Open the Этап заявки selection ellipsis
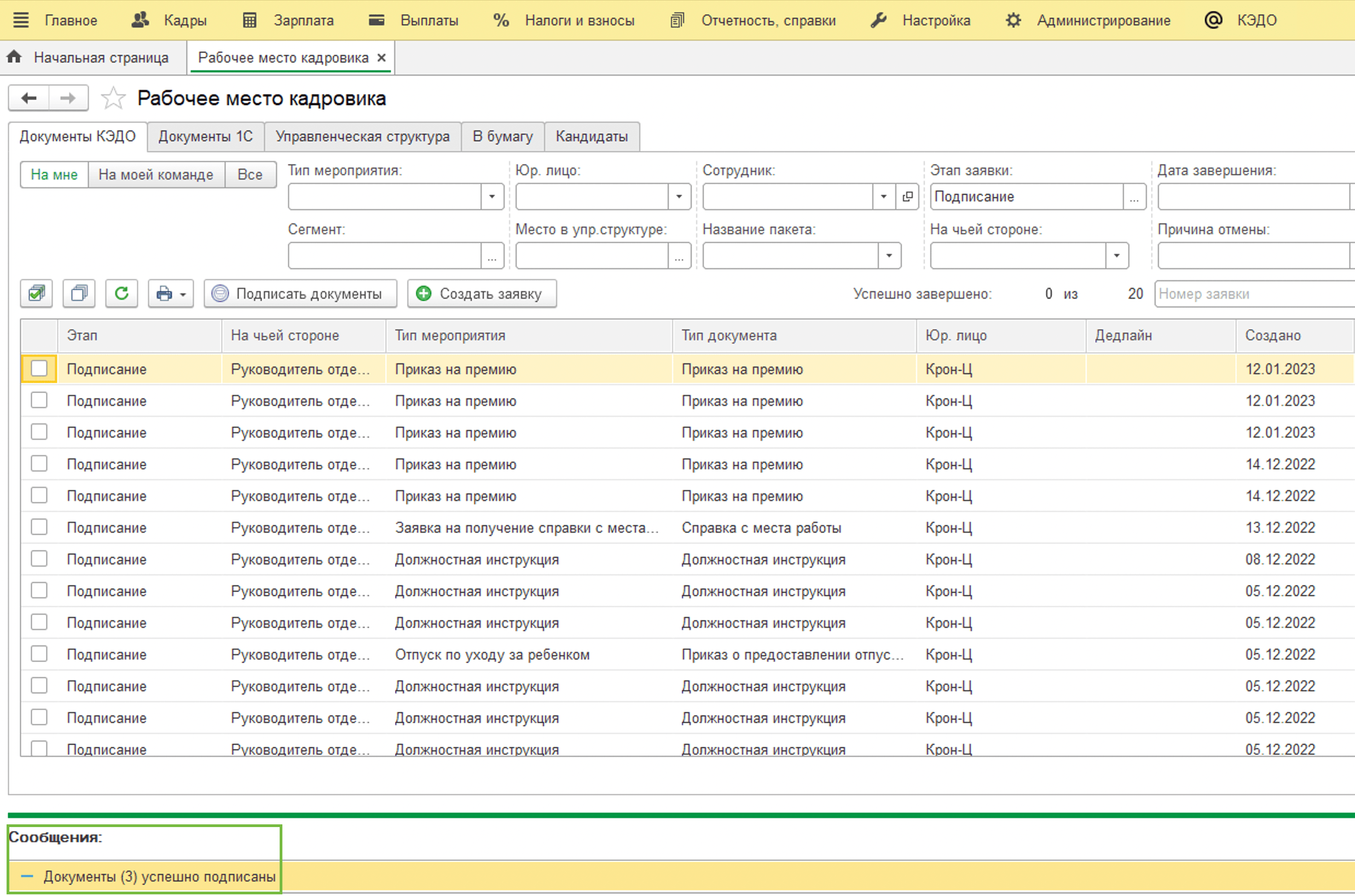 [1134, 196]
